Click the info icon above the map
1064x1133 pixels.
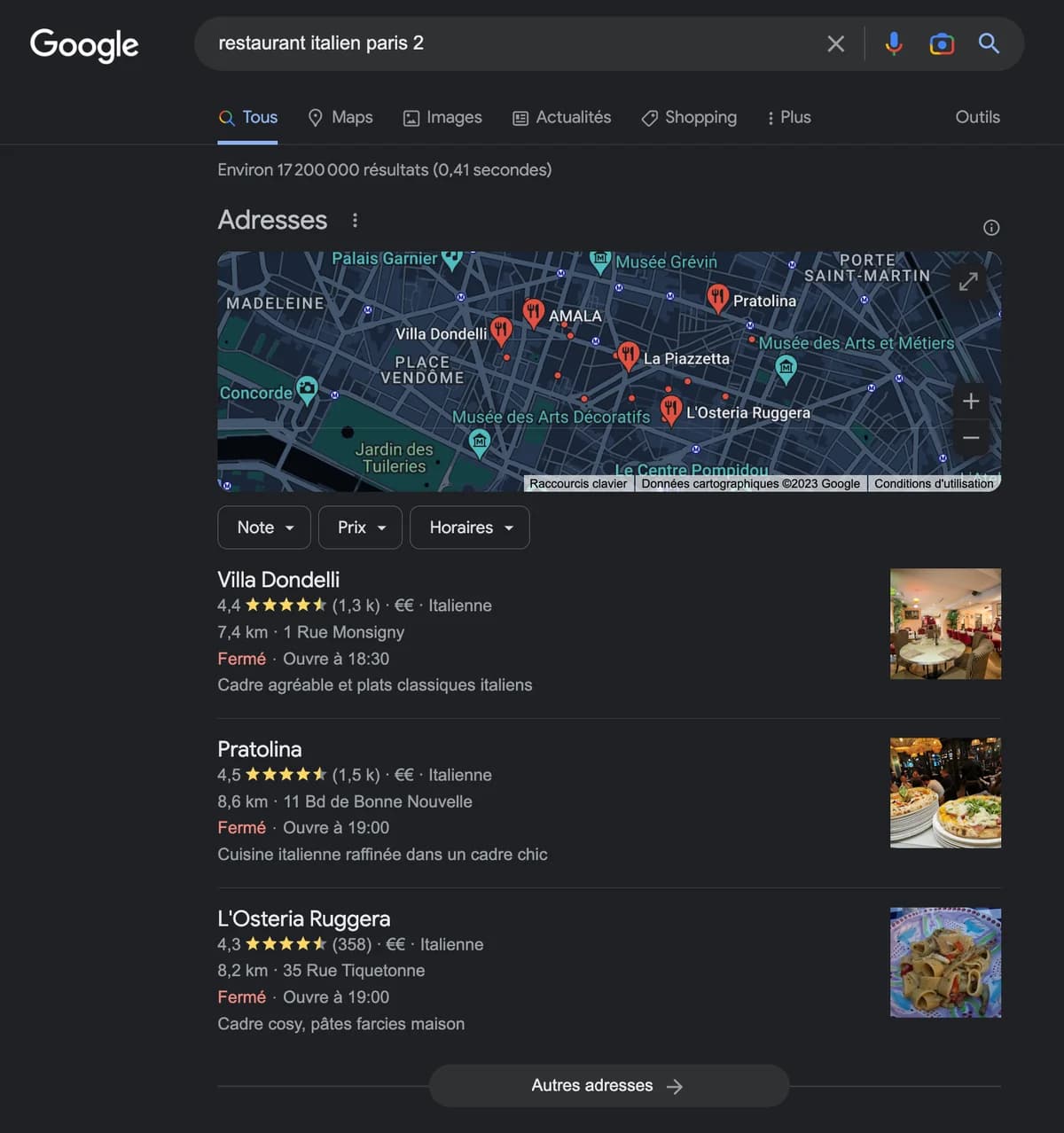[991, 228]
